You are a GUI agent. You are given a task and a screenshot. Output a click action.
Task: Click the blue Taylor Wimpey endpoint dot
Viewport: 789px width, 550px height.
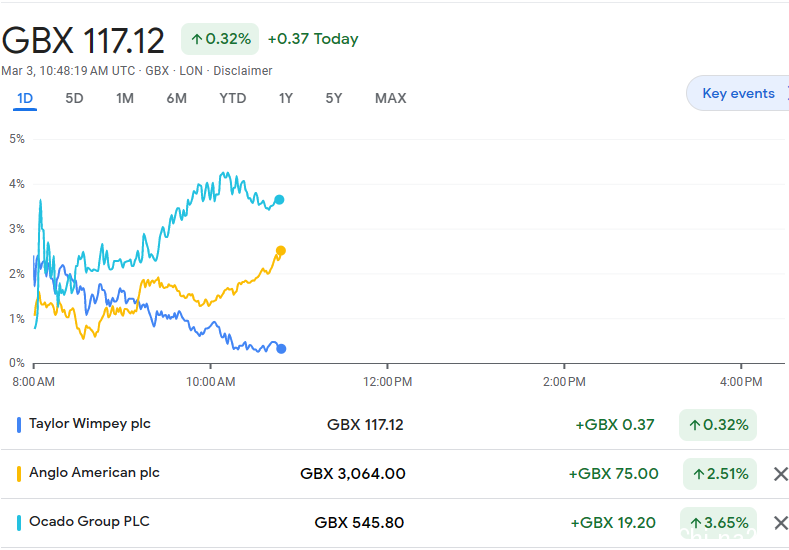coord(281,349)
